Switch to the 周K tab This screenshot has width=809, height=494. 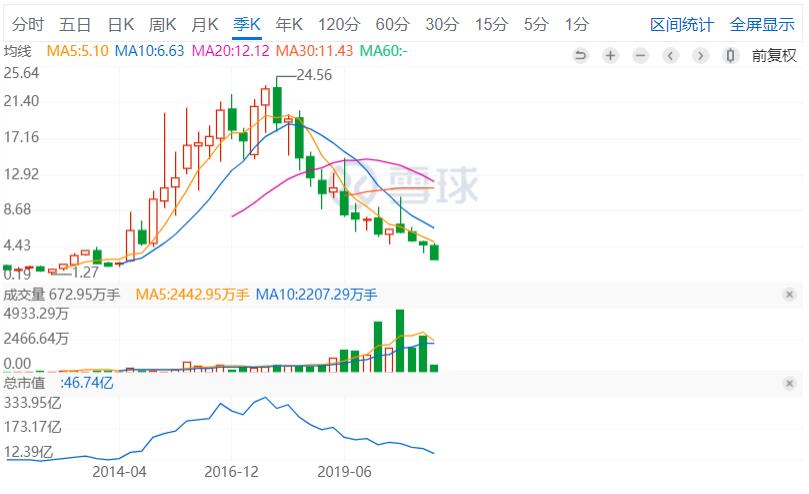[x=163, y=24]
